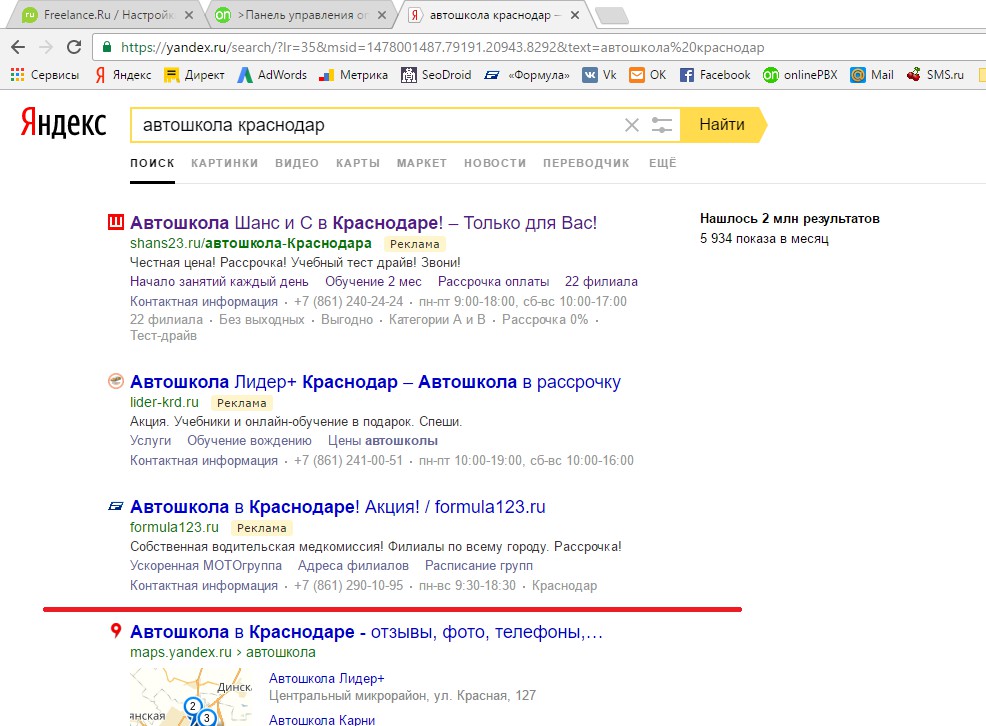Expand the ЕЩЁ menu of services
The image size is (986, 726).
tap(663, 163)
